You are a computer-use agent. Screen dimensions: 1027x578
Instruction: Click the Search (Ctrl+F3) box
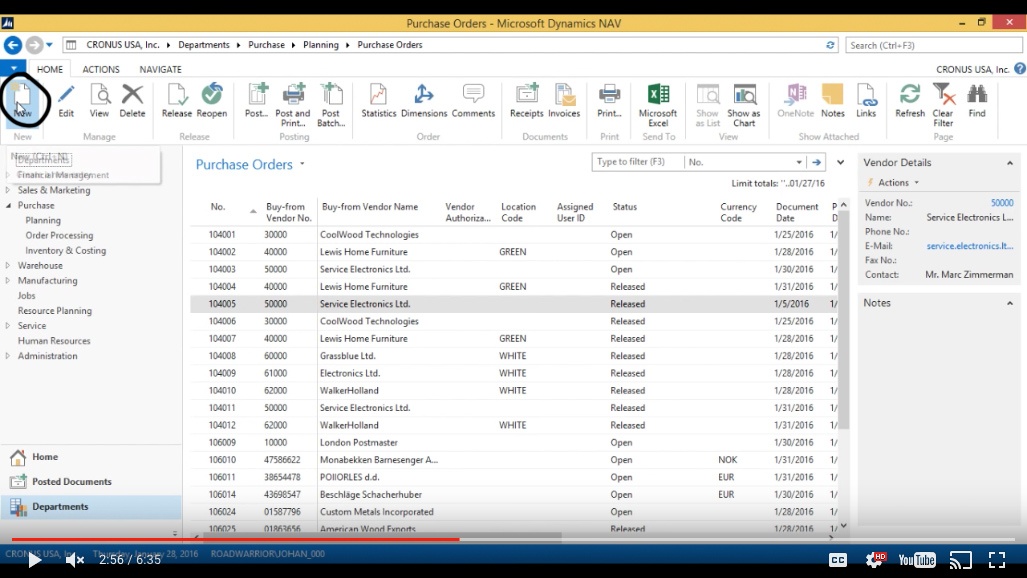(x=933, y=45)
